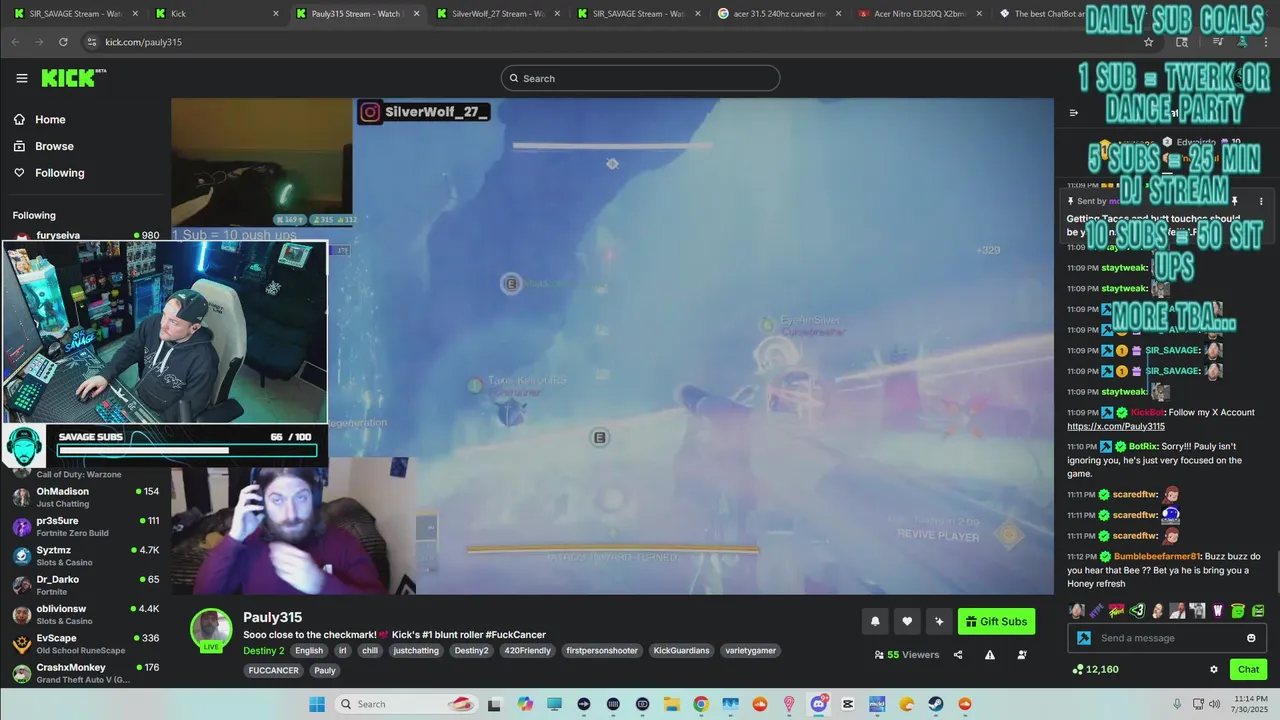Open Syztmz Slots & Casino channel
This screenshot has height=720, width=1280.
[x=85, y=556]
